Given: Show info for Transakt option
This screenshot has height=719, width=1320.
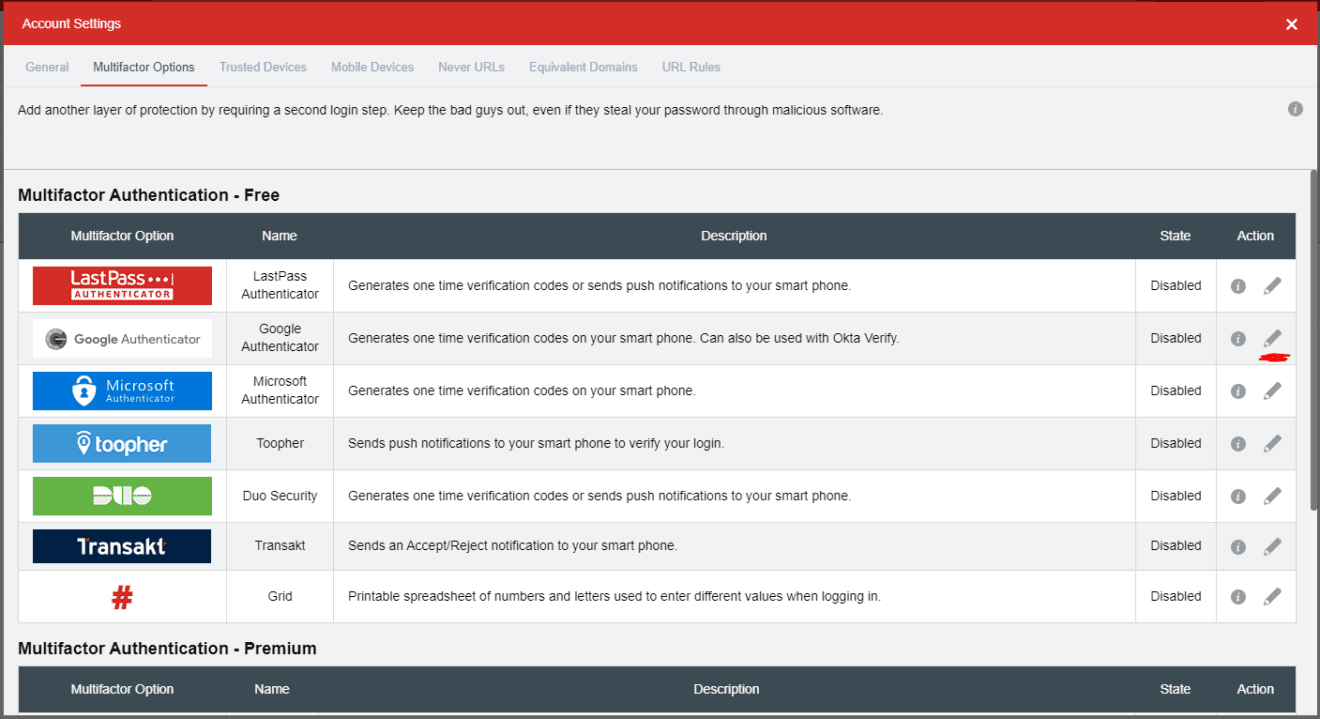Looking at the screenshot, I should (1238, 547).
